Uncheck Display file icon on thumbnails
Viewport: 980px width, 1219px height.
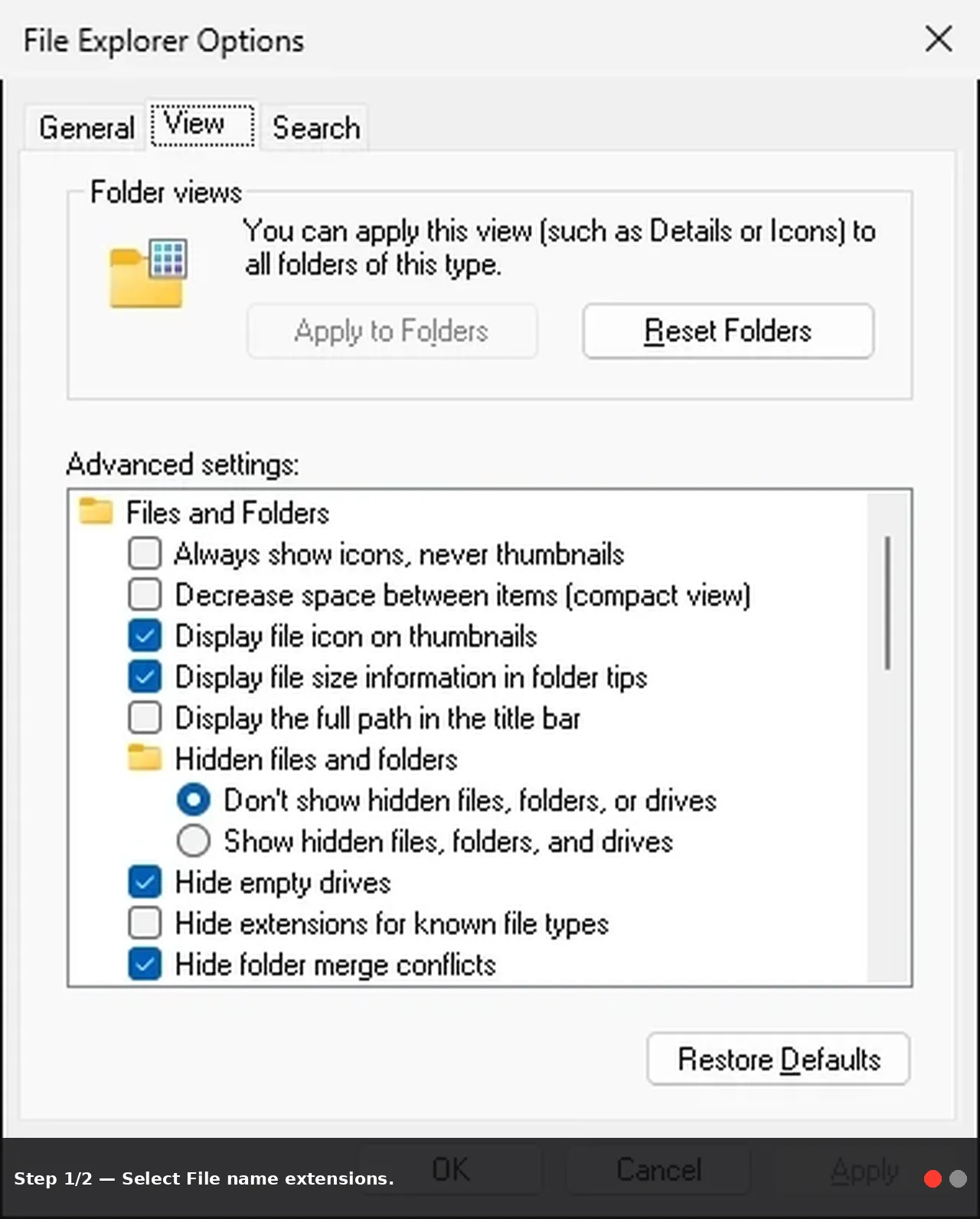pyautogui.click(x=145, y=636)
